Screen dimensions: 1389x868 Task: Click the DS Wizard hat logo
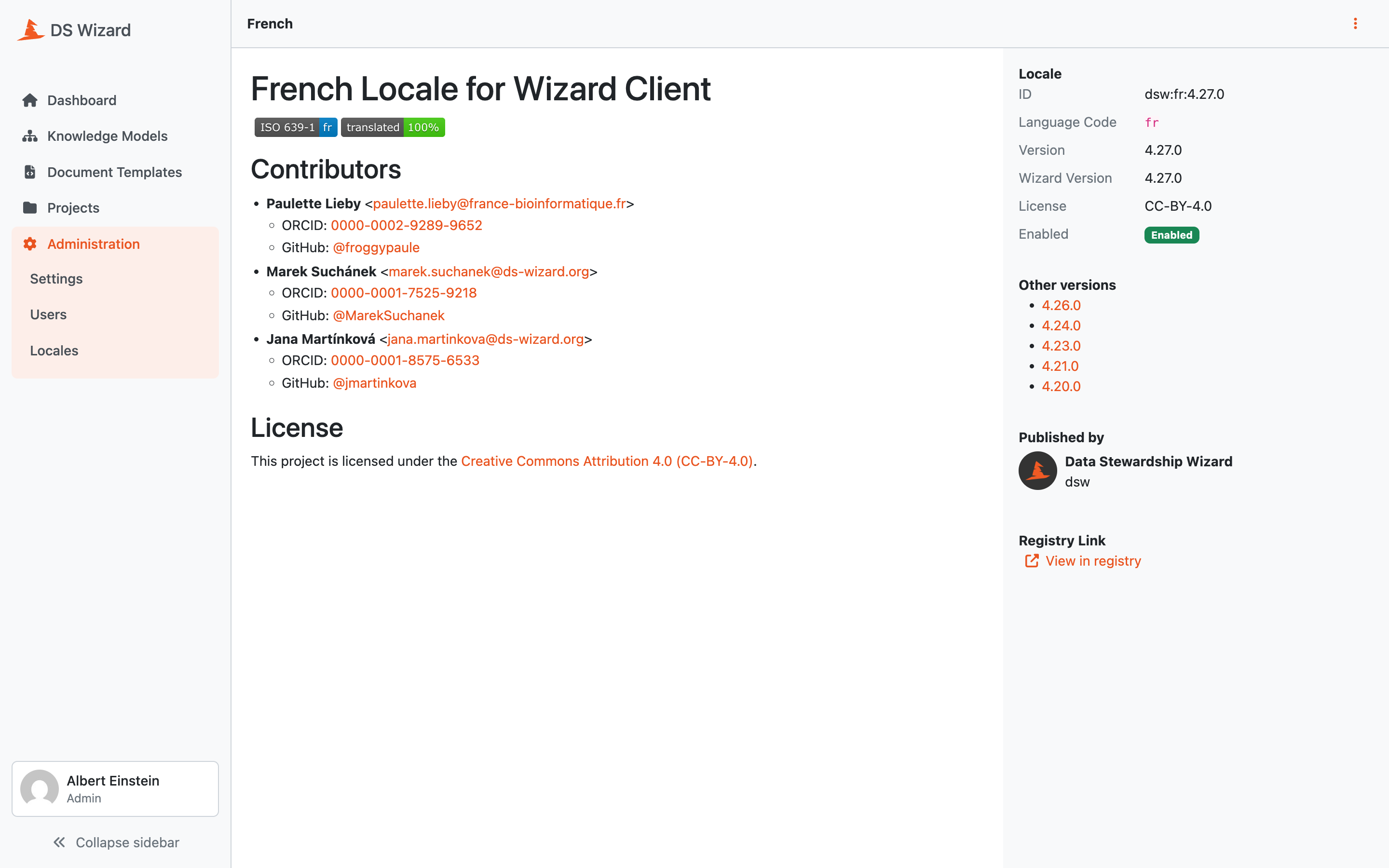[30, 30]
